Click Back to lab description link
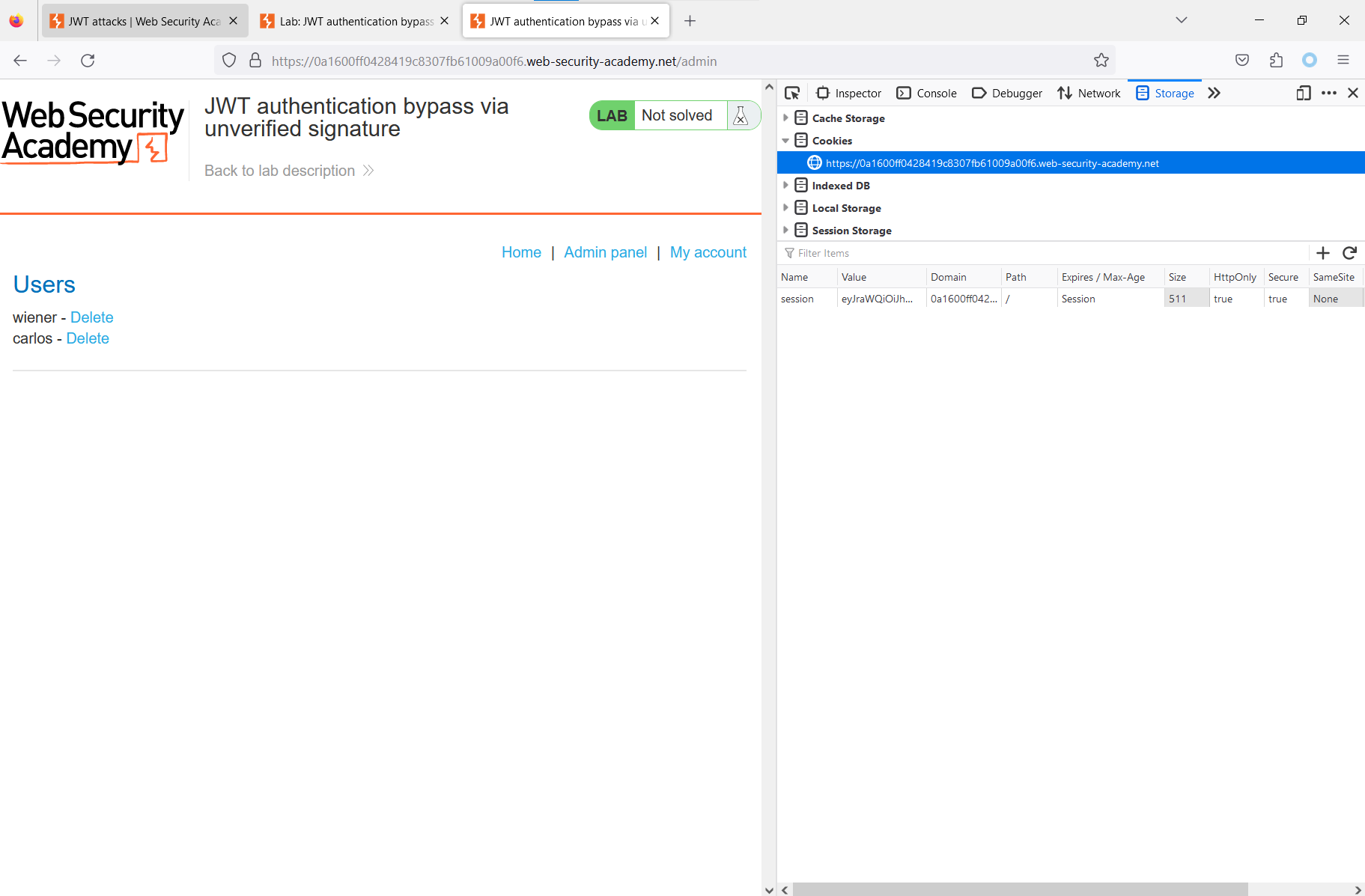Image resolution: width=1365 pixels, height=896 pixels. (289, 171)
